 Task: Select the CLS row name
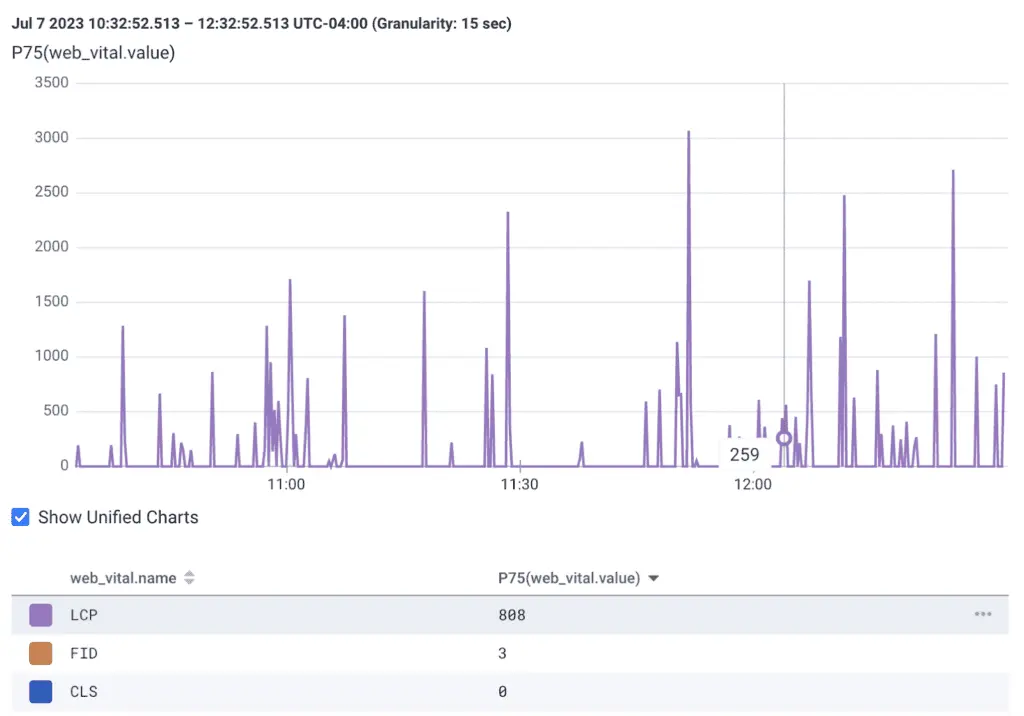point(84,691)
